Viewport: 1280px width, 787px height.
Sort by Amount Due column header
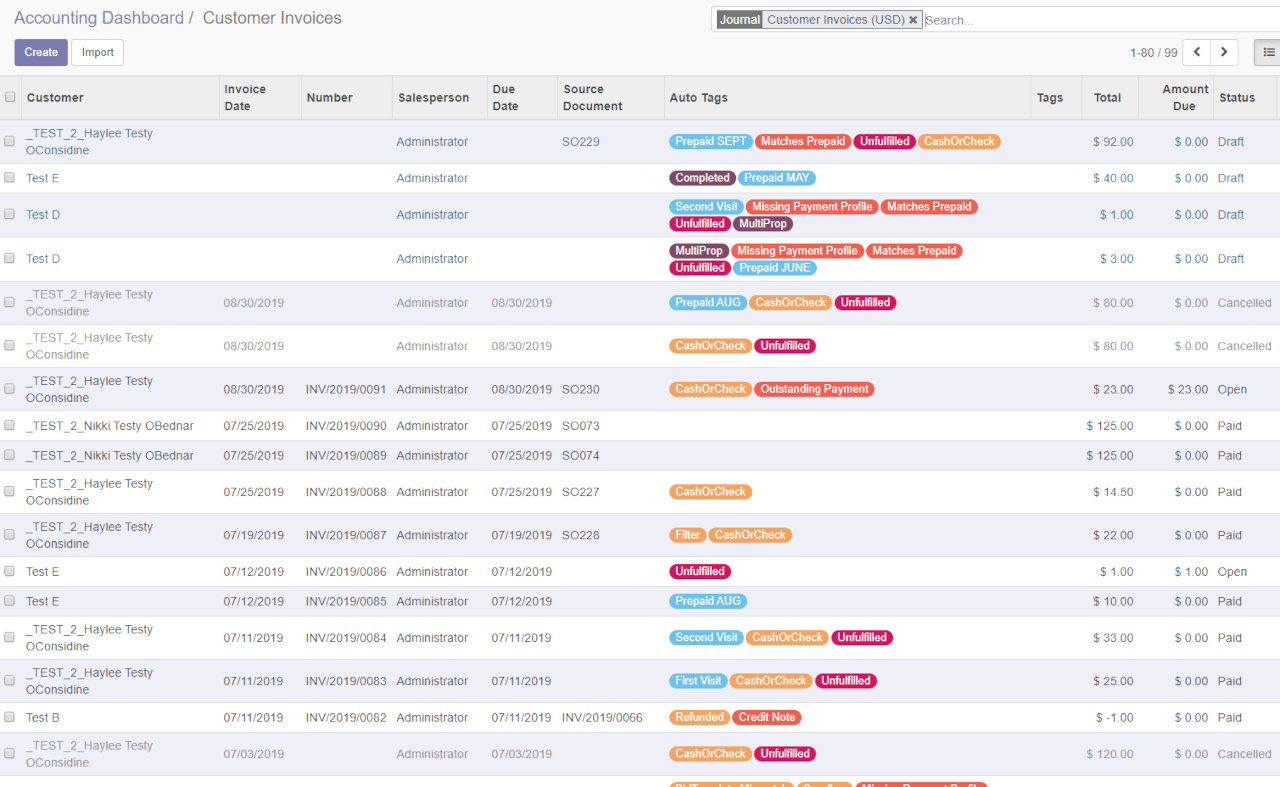pyautogui.click(x=1185, y=97)
